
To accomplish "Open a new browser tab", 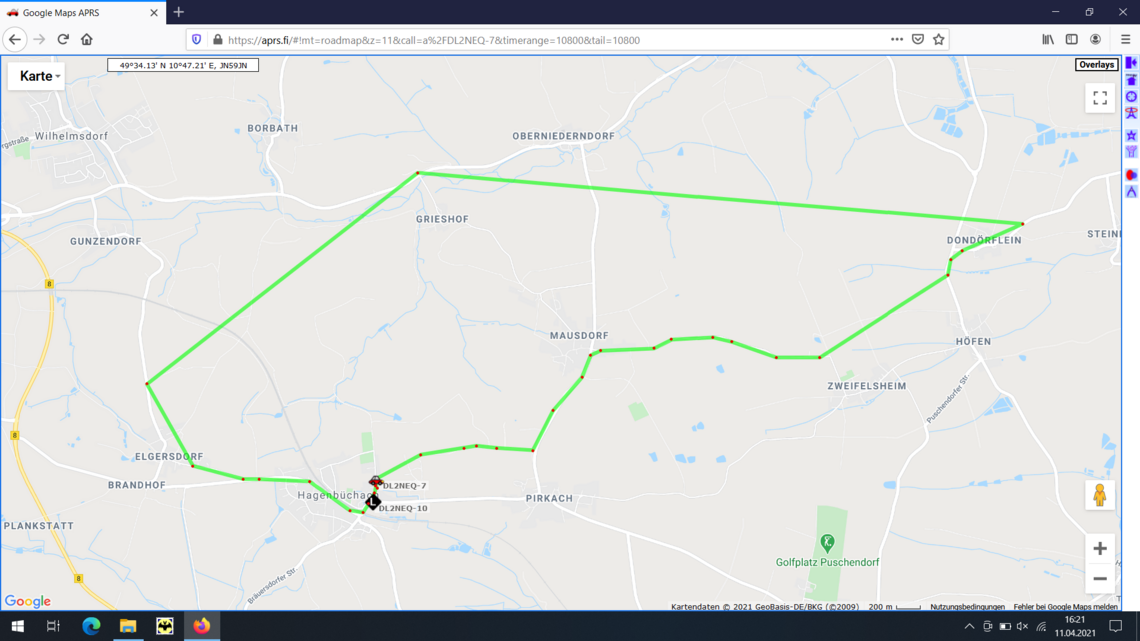I will pos(179,12).
